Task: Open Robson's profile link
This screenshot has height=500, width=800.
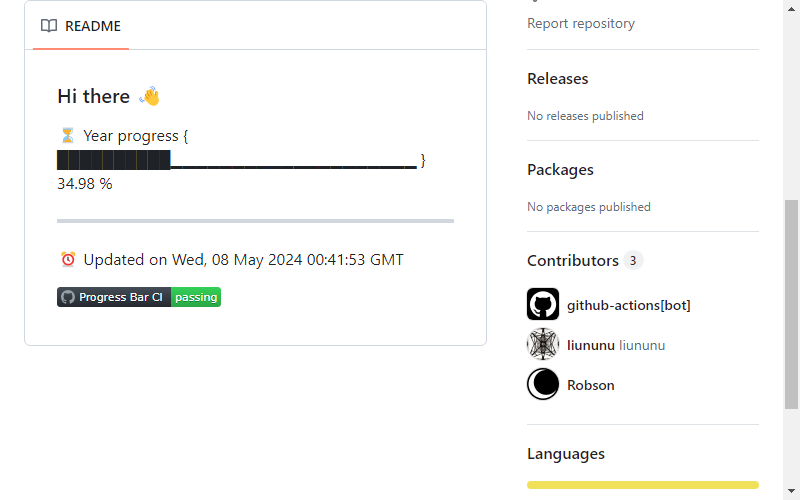Action: tap(591, 385)
